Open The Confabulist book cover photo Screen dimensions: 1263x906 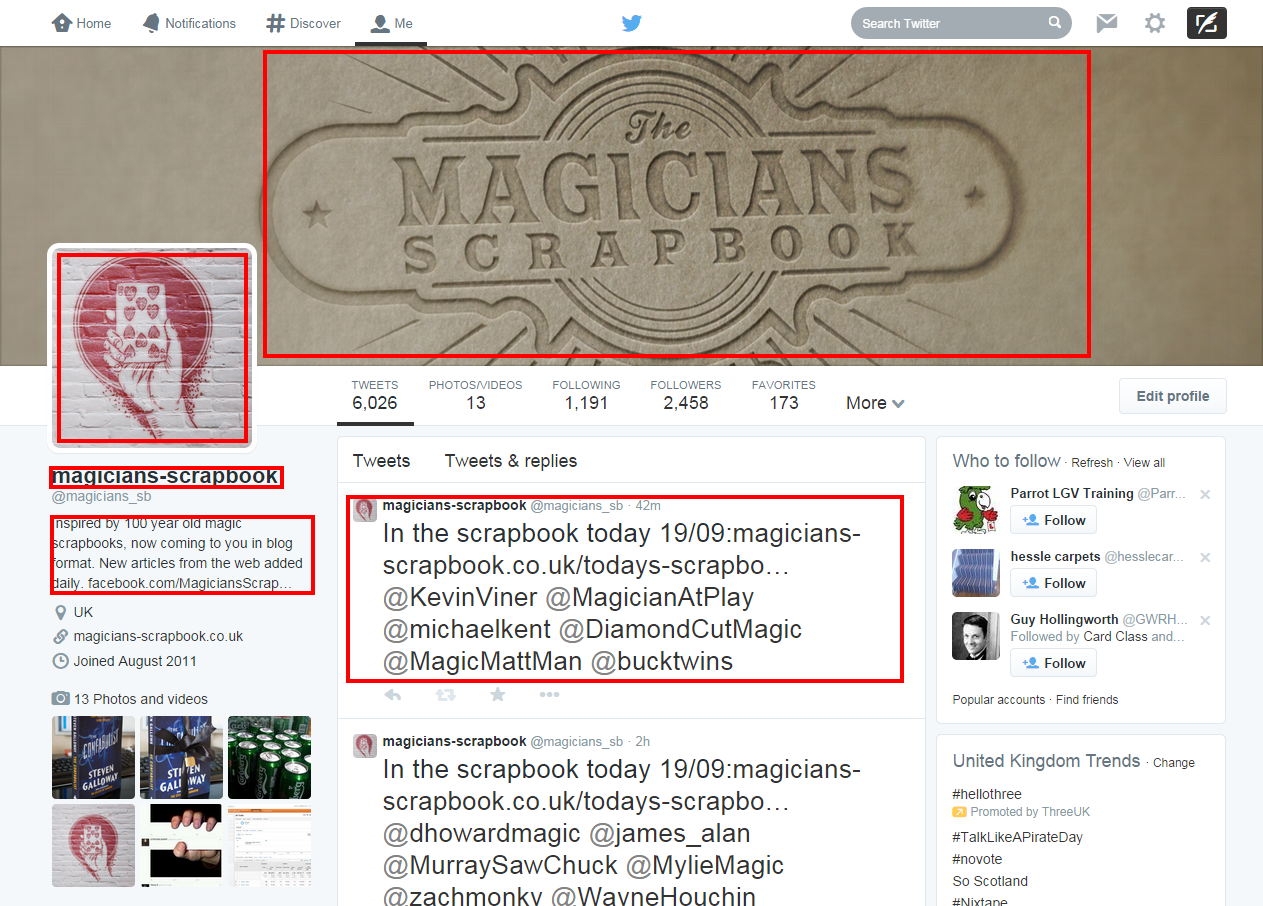pyautogui.click(x=93, y=756)
